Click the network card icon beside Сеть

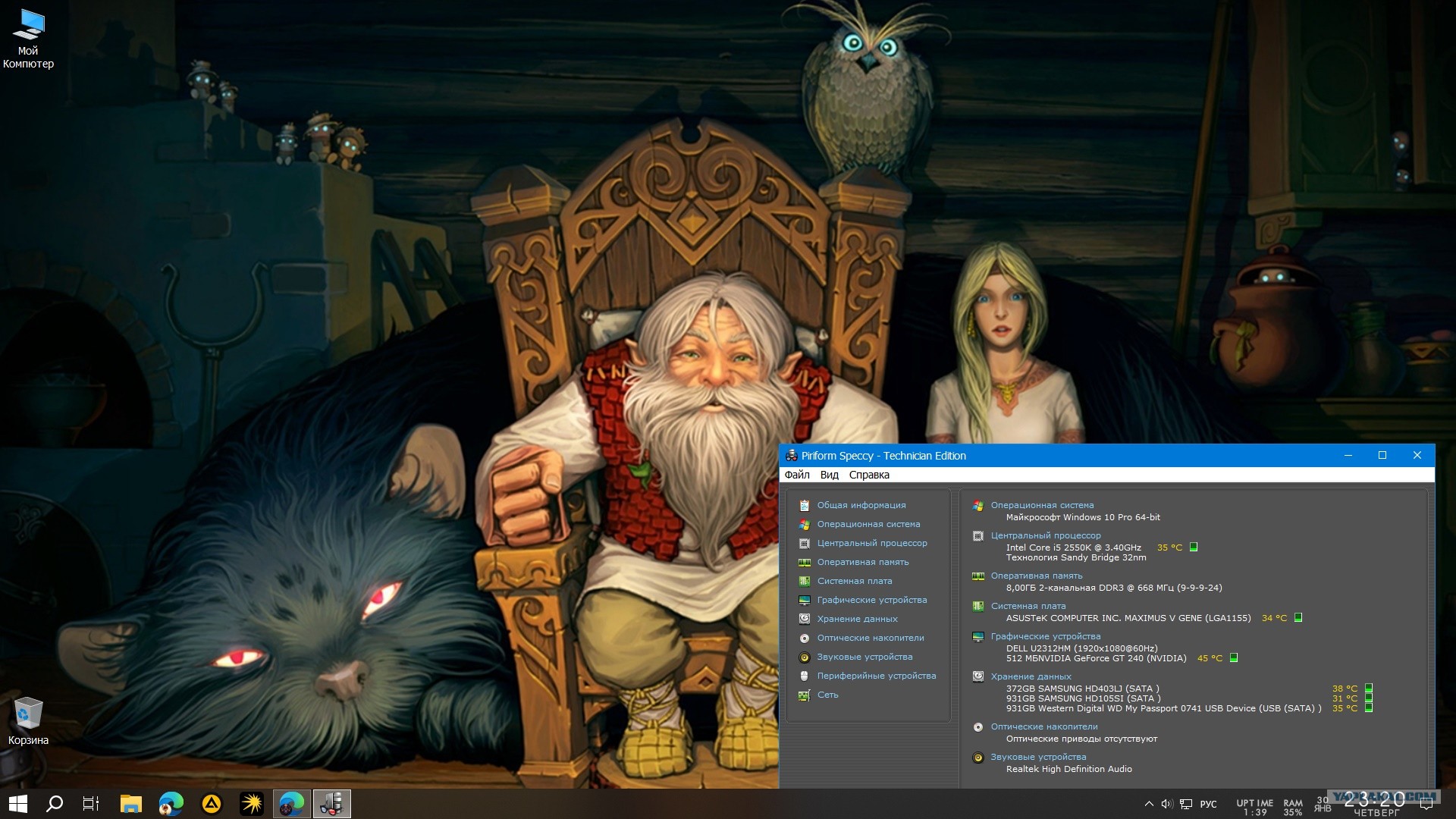804,695
